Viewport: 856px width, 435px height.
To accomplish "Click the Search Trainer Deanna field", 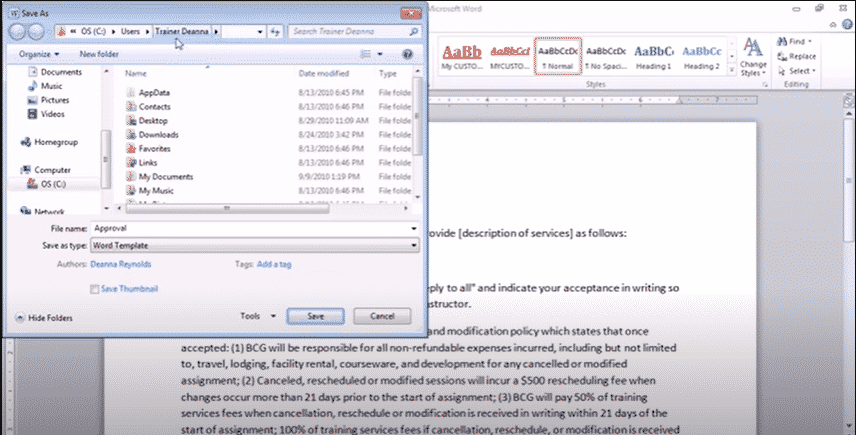I will [x=348, y=32].
